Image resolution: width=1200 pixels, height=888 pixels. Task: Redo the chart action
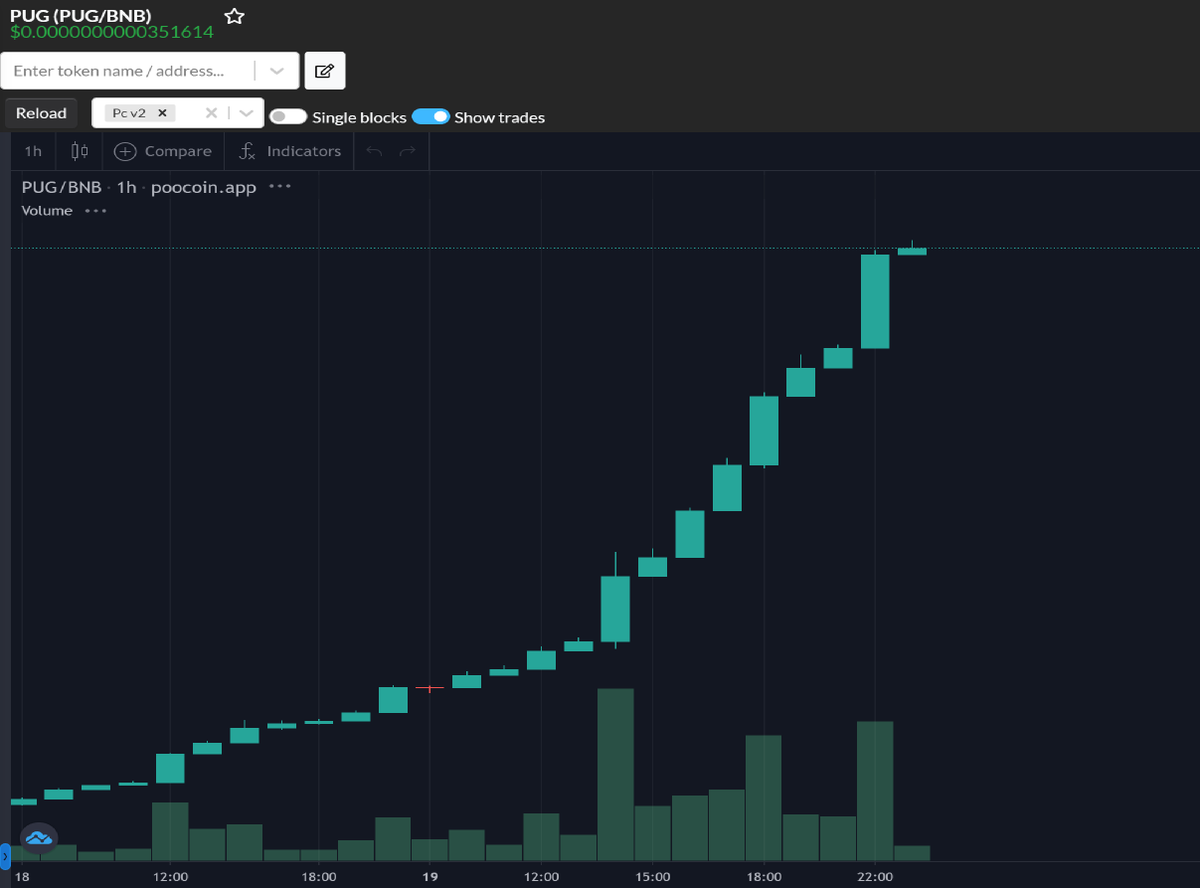tap(407, 151)
